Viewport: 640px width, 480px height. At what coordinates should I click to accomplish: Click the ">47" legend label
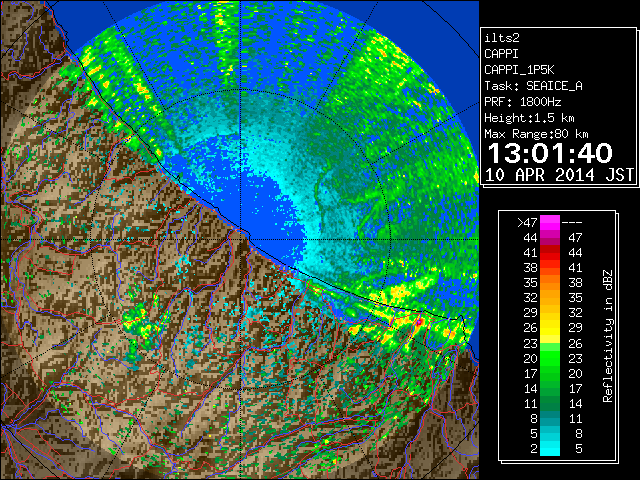tap(527, 222)
